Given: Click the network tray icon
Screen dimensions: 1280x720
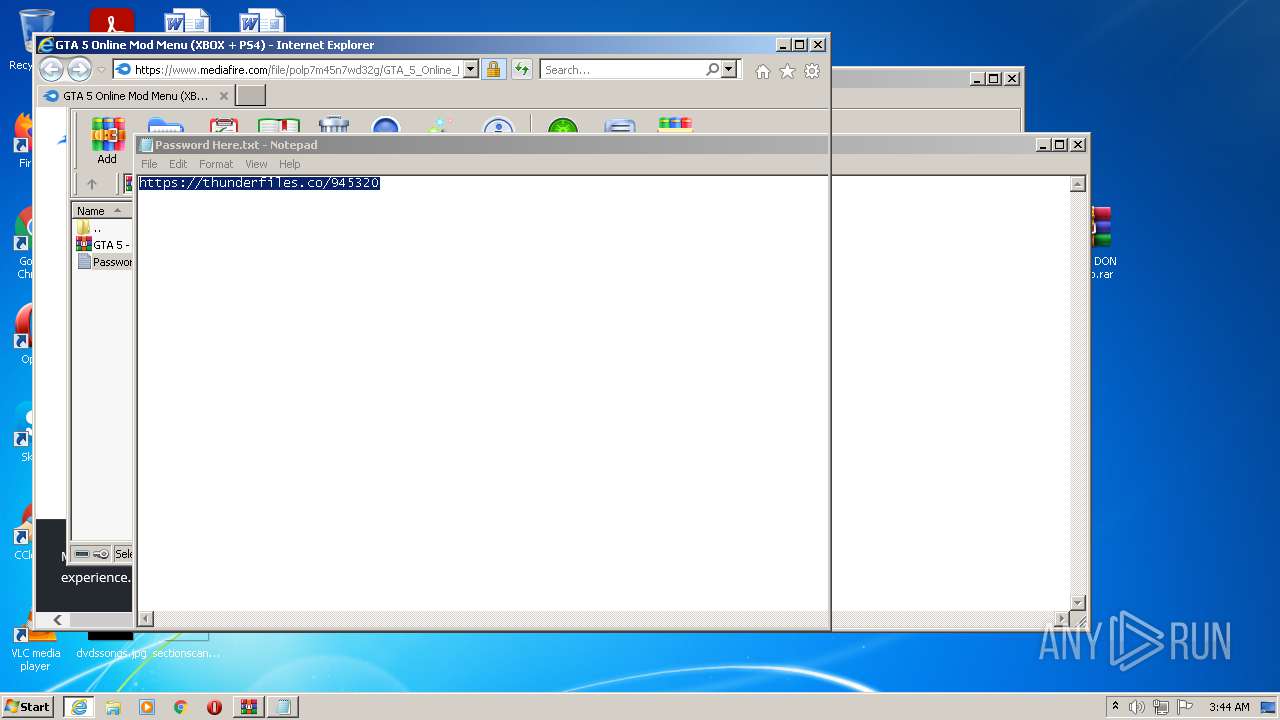Looking at the screenshot, I should coord(1161,707).
